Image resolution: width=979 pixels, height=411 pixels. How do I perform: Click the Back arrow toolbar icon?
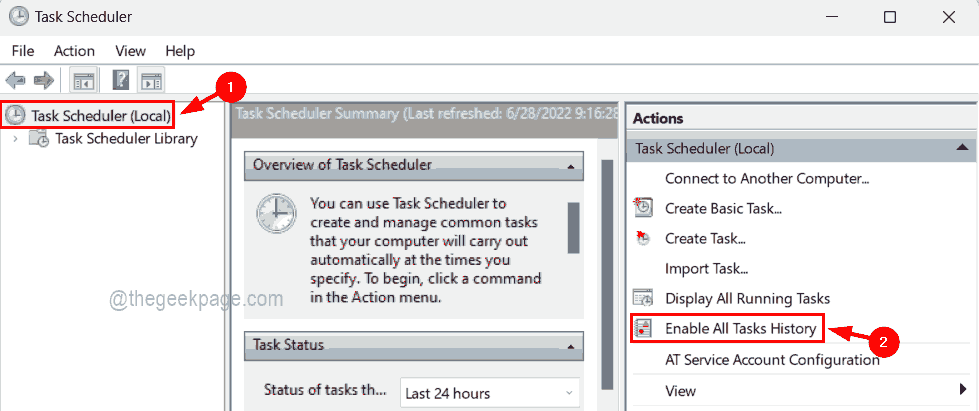[16, 80]
